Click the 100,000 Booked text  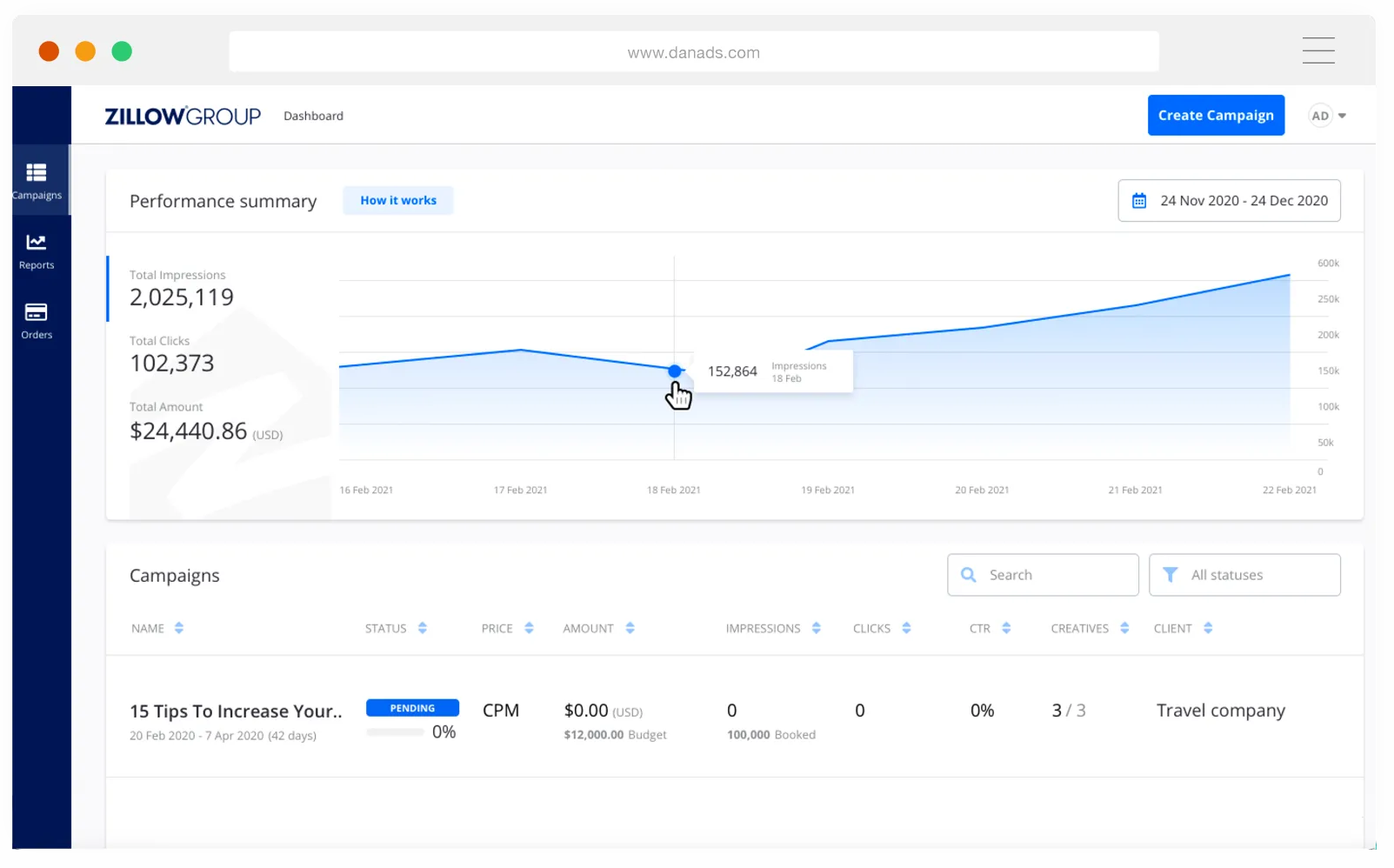click(771, 735)
